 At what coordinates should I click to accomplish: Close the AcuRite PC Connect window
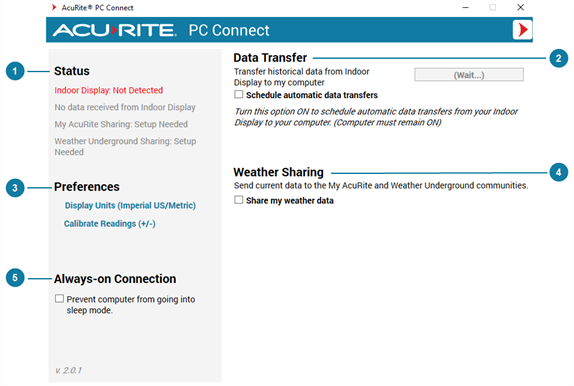click(x=520, y=7)
